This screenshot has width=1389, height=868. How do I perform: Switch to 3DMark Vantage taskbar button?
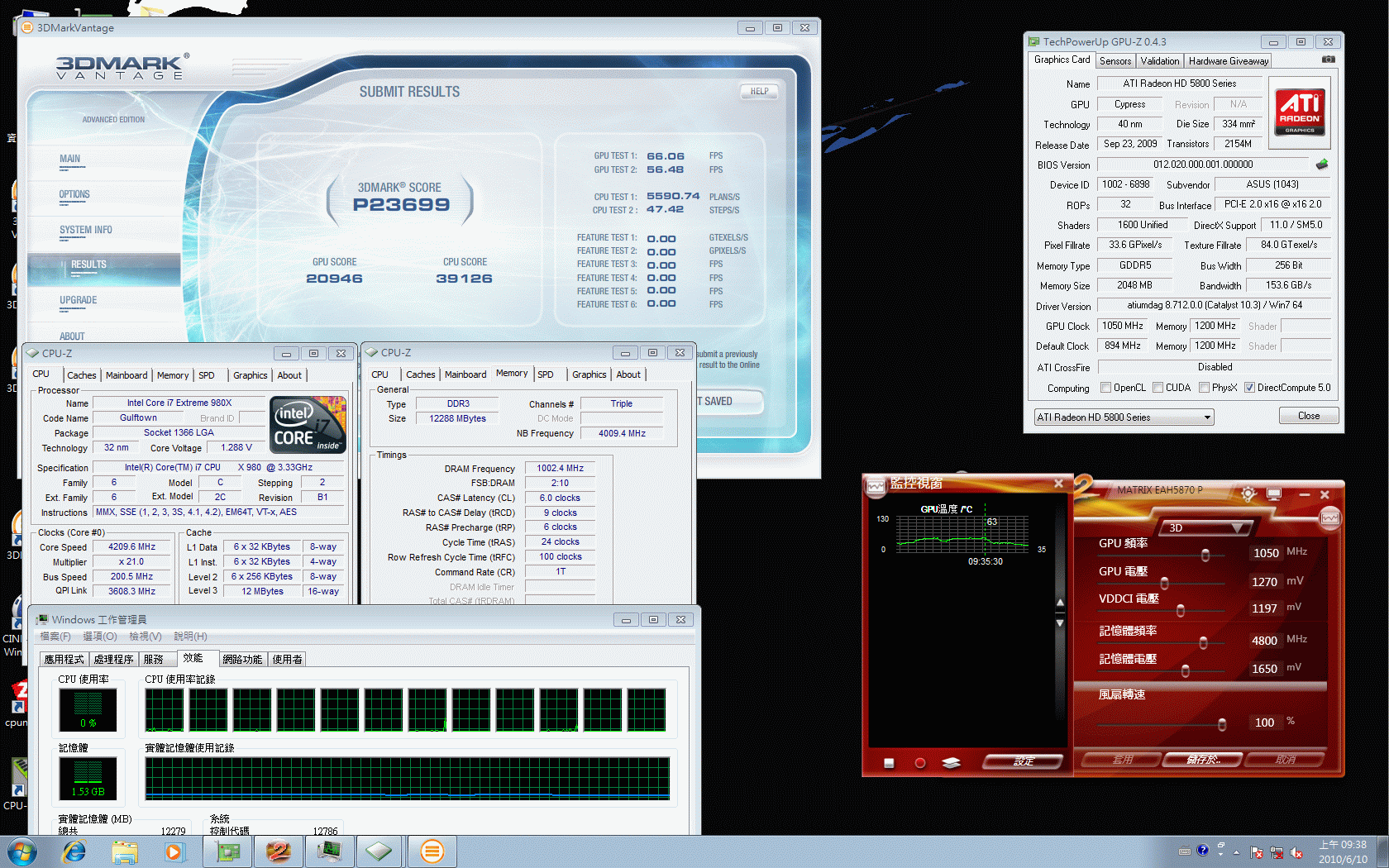(432, 851)
